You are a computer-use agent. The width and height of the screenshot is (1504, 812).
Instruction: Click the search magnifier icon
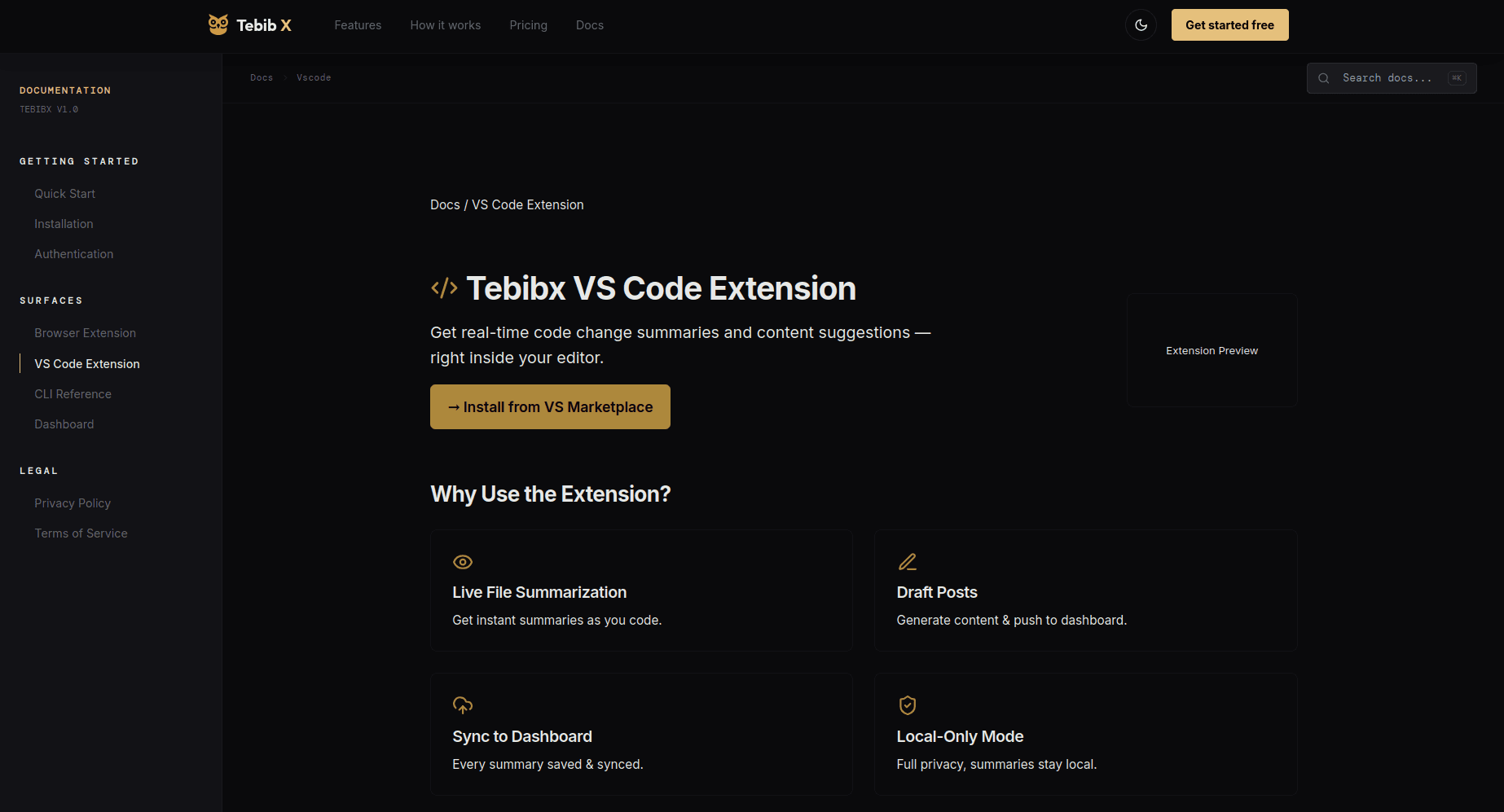[x=1324, y=78]
